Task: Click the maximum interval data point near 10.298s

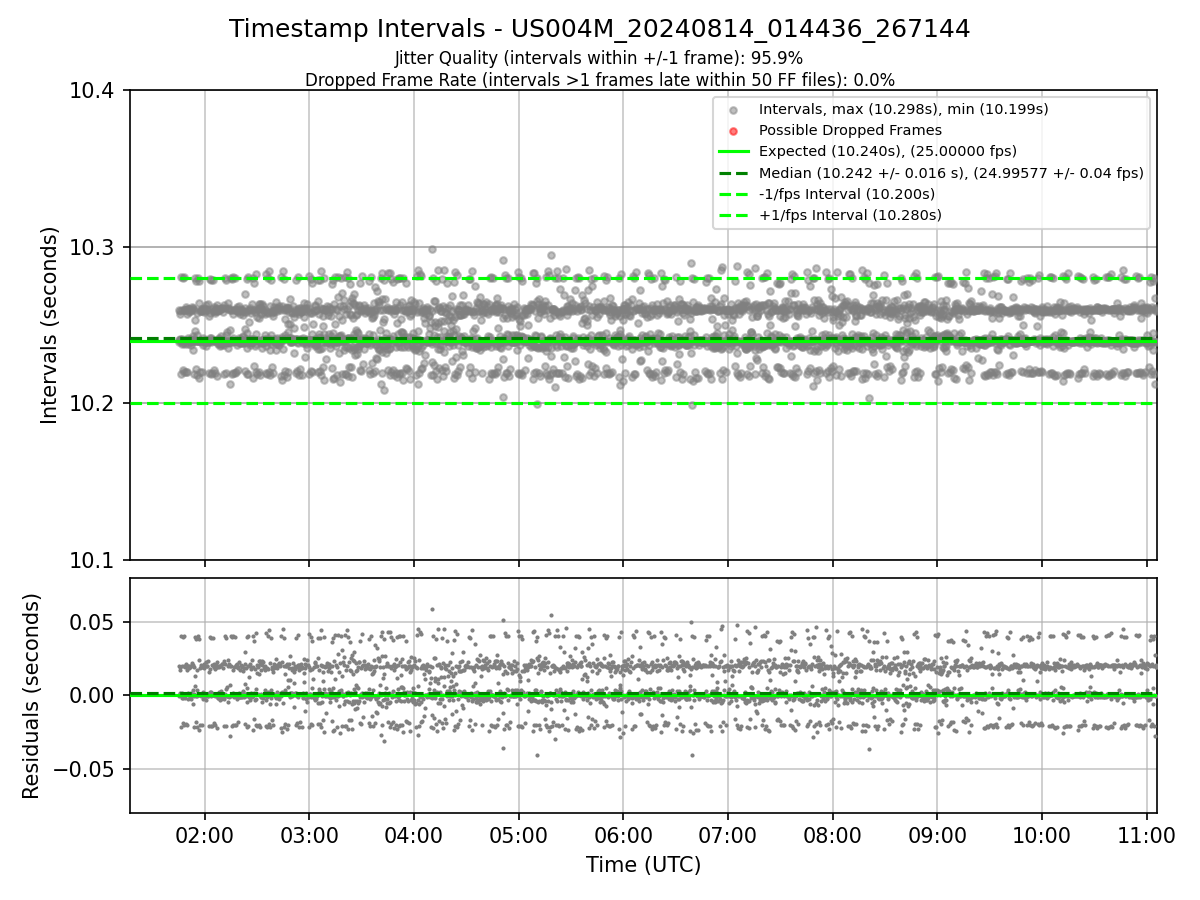Action: click(432, 249)
